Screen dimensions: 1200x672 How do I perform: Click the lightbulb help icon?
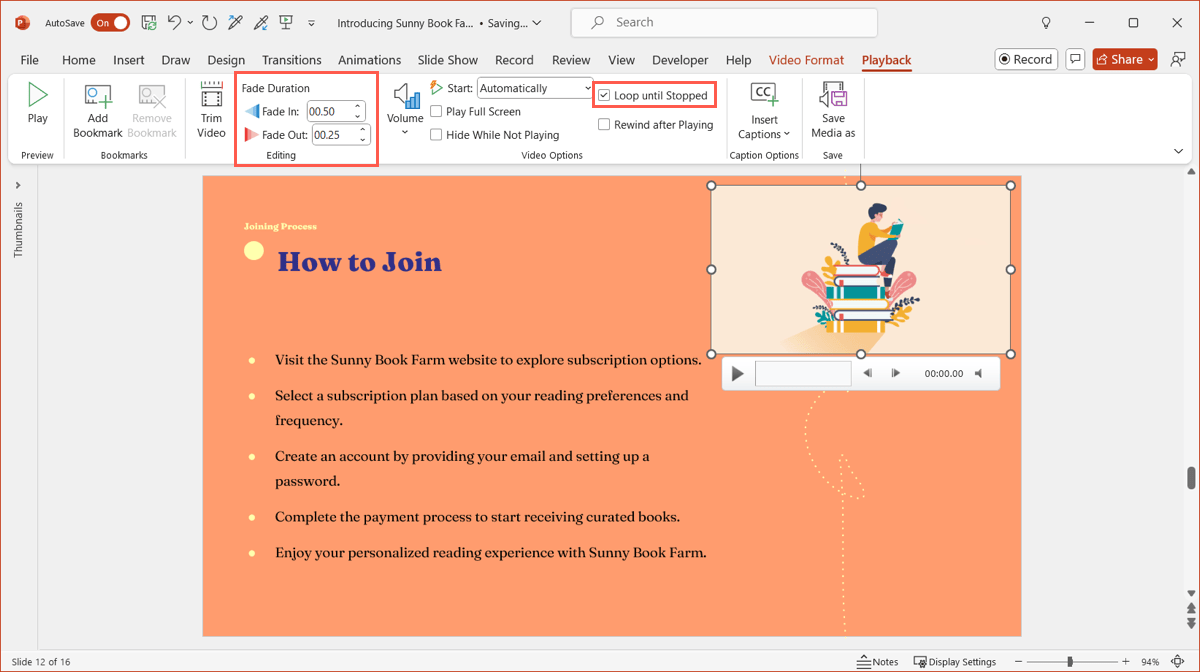click(x=1046, y=22)
